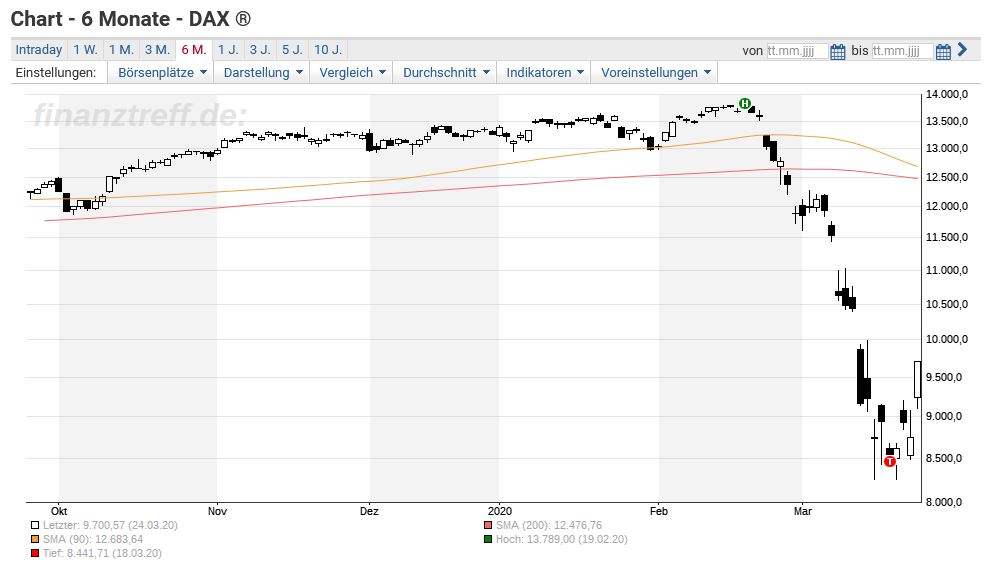The width and height of the screenshot is (989, 572).
Task: Select the 10 J. time range
Action: [328, 49]
